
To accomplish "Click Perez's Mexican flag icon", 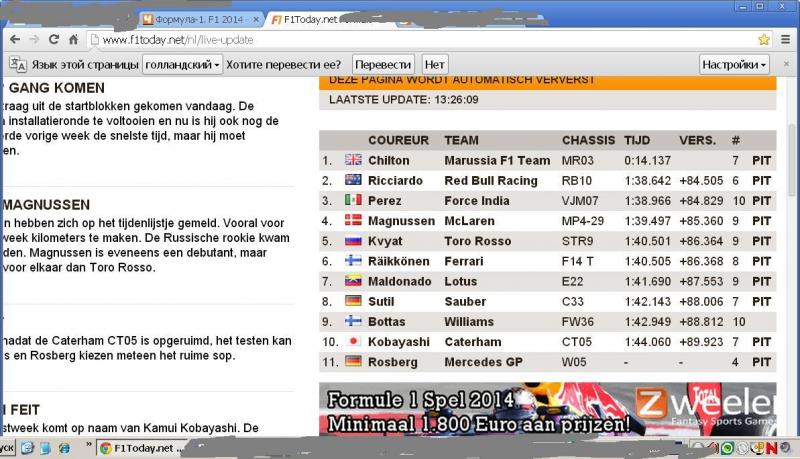I will [x=353, y=200].
